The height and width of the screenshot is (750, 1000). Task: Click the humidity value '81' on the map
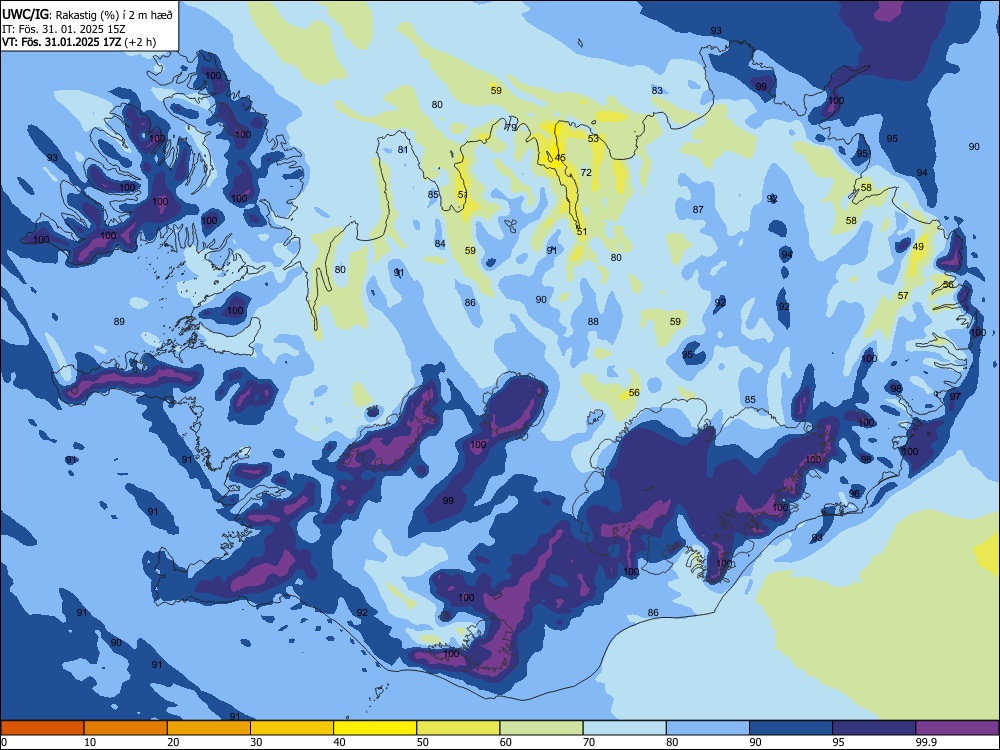tap(403, 150)
